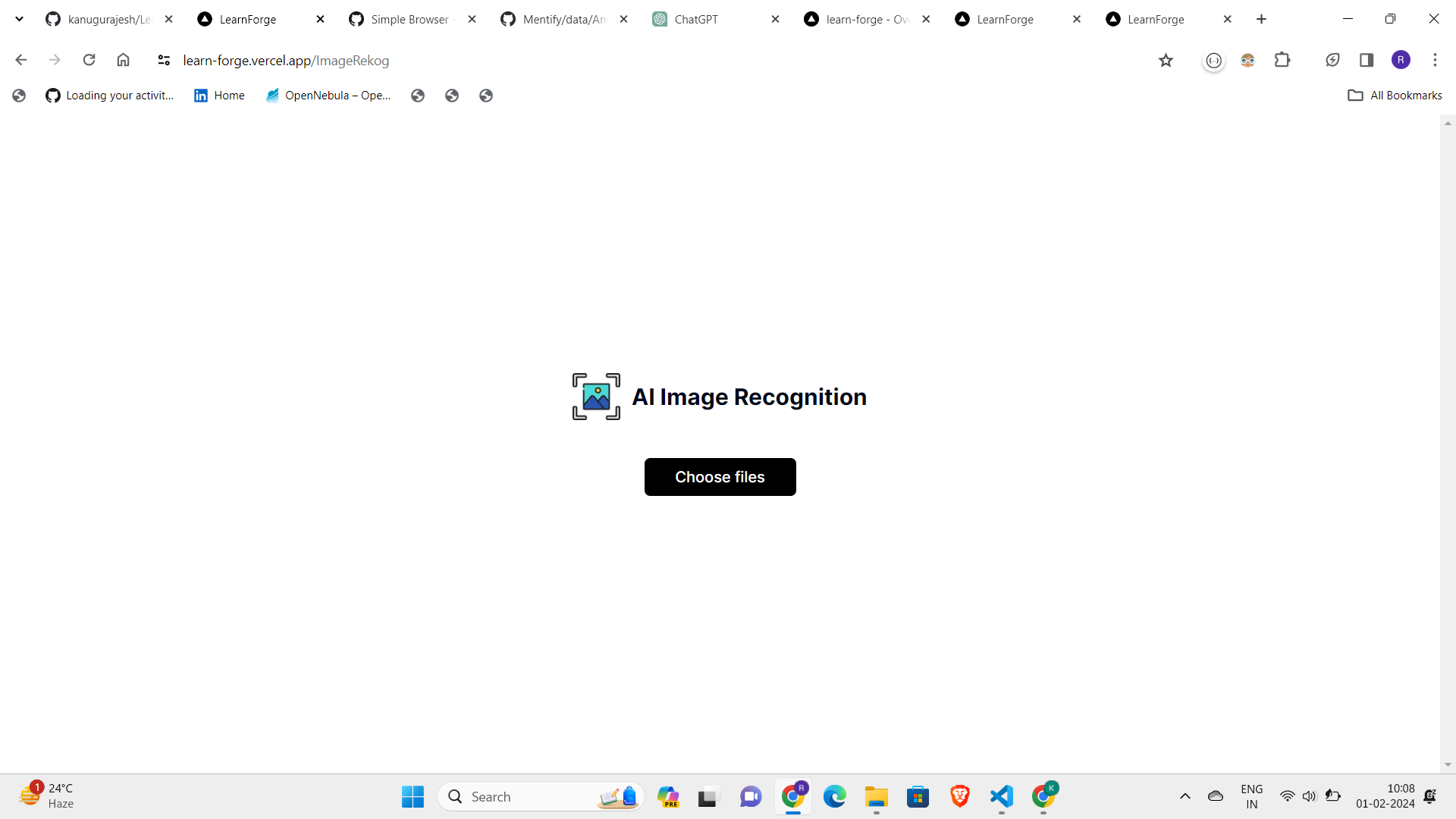Switch to the Simple Browser tab

click(x=409, y=20)
